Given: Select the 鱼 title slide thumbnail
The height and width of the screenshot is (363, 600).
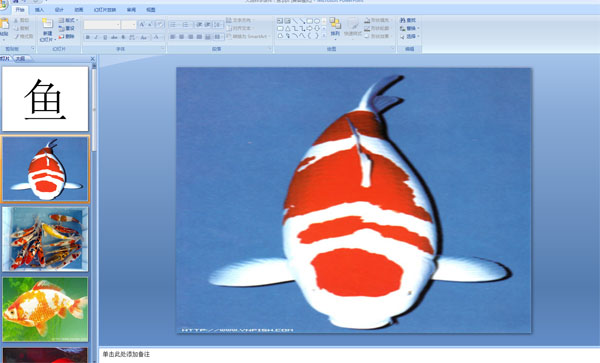Looking at the screenshot, I should pos(45,99).
